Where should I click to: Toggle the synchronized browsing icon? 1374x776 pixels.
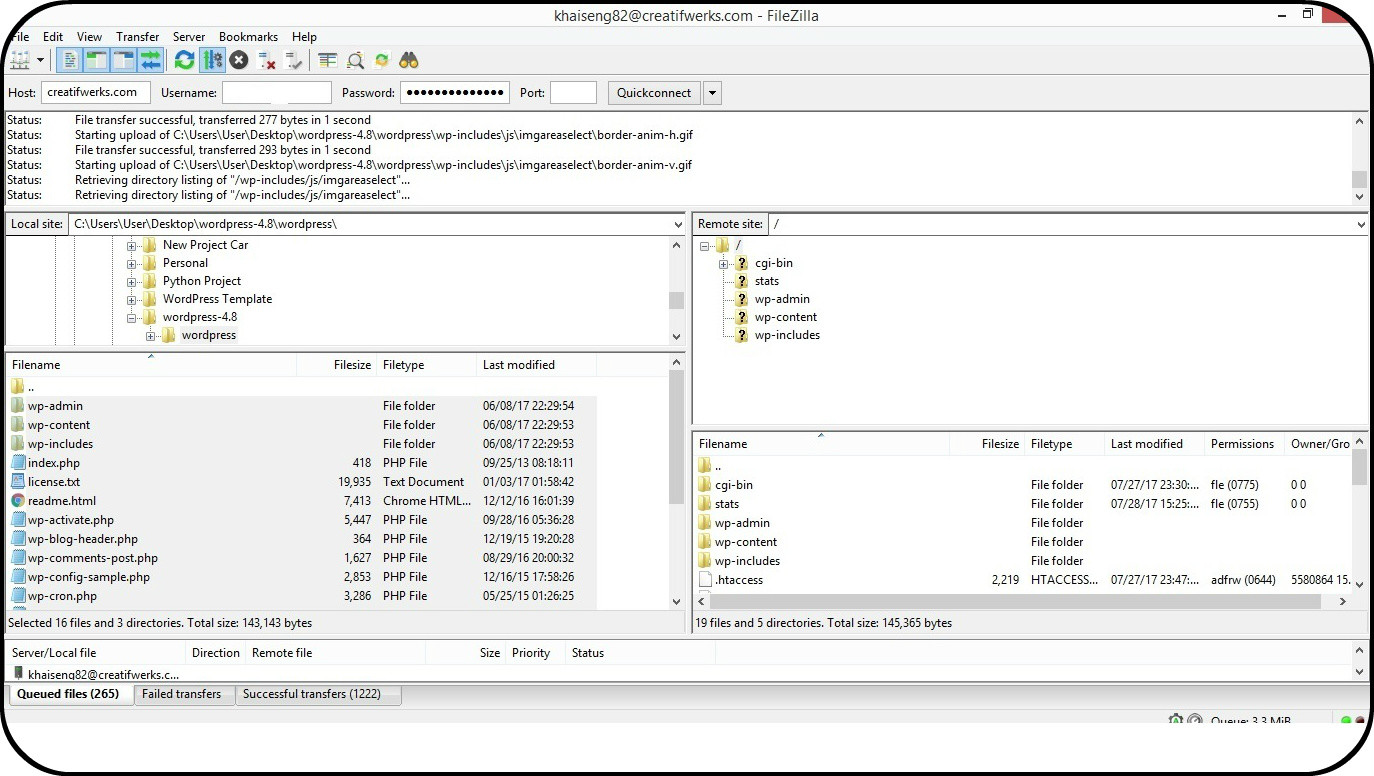coord(381,60)
